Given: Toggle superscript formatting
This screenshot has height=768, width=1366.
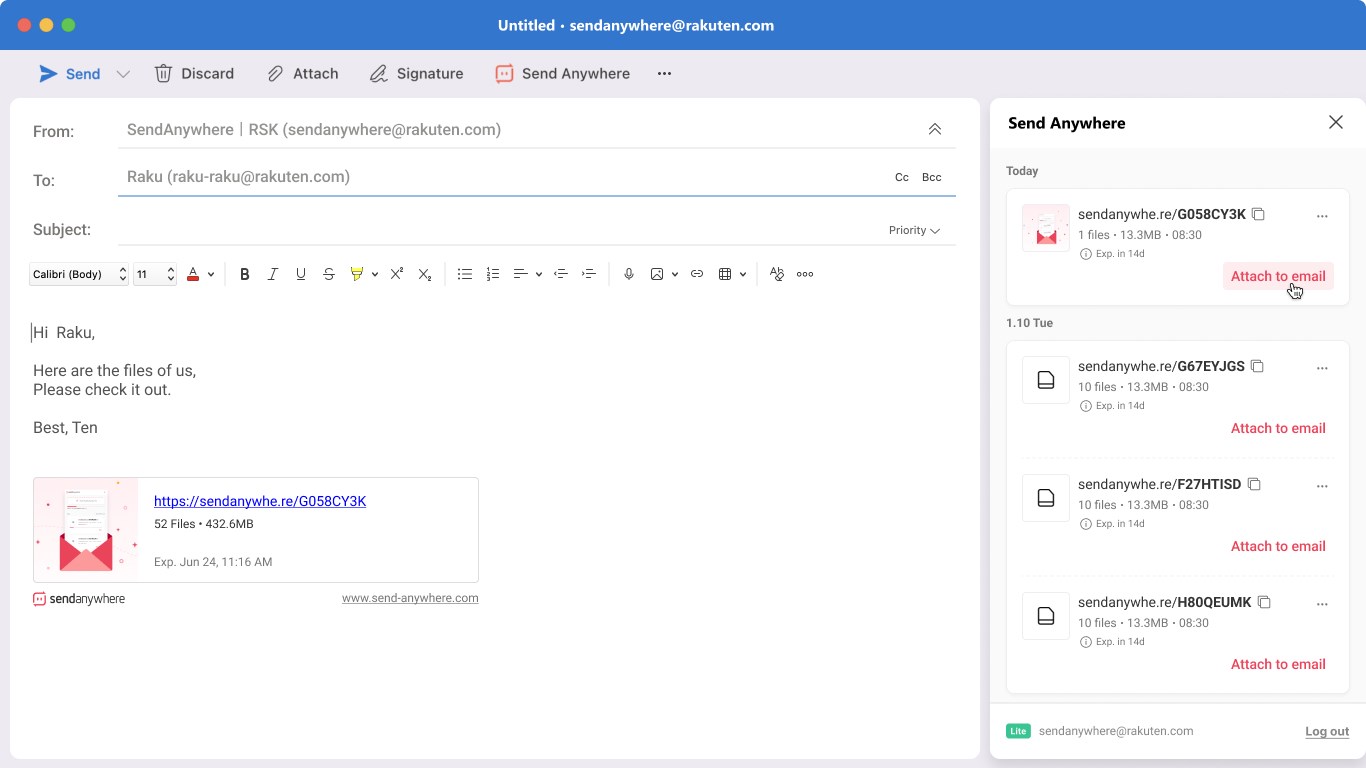Looking at the screenshot, I should pyautogui.click(x=397, y=274).
